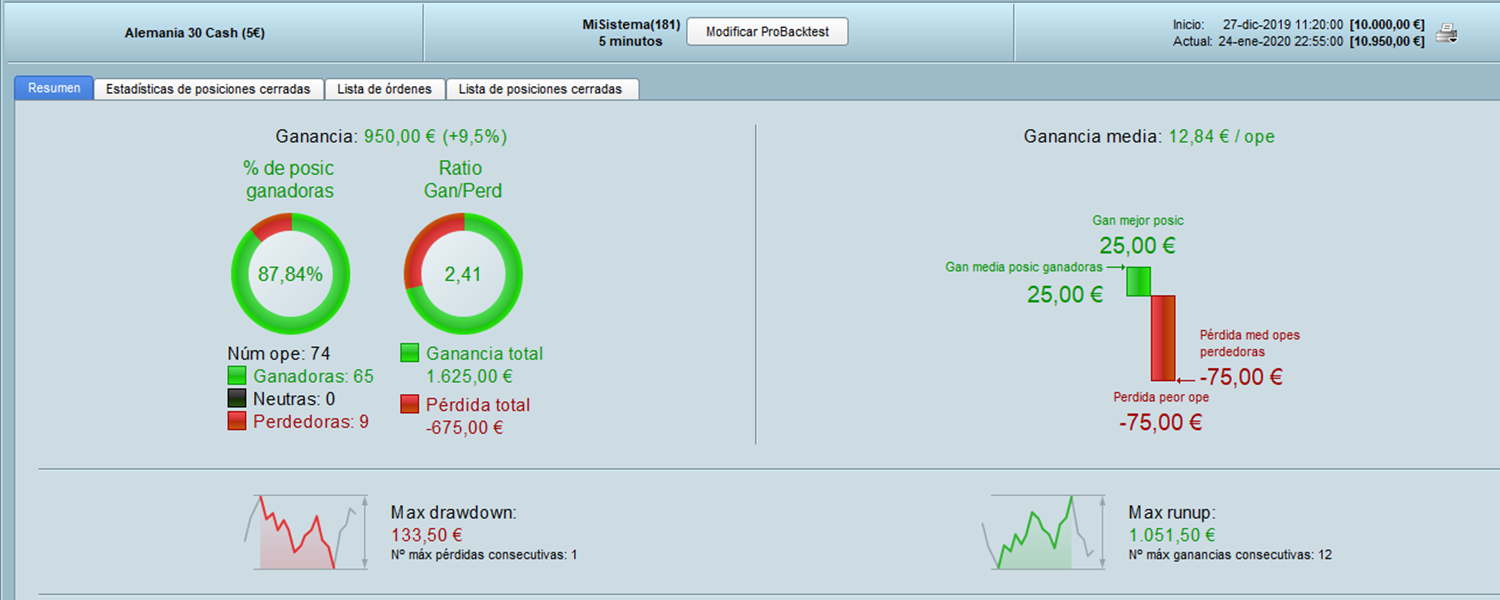Open the Modificar ProBacktest dialog
1500x600 pixels.
pos(766,31)
